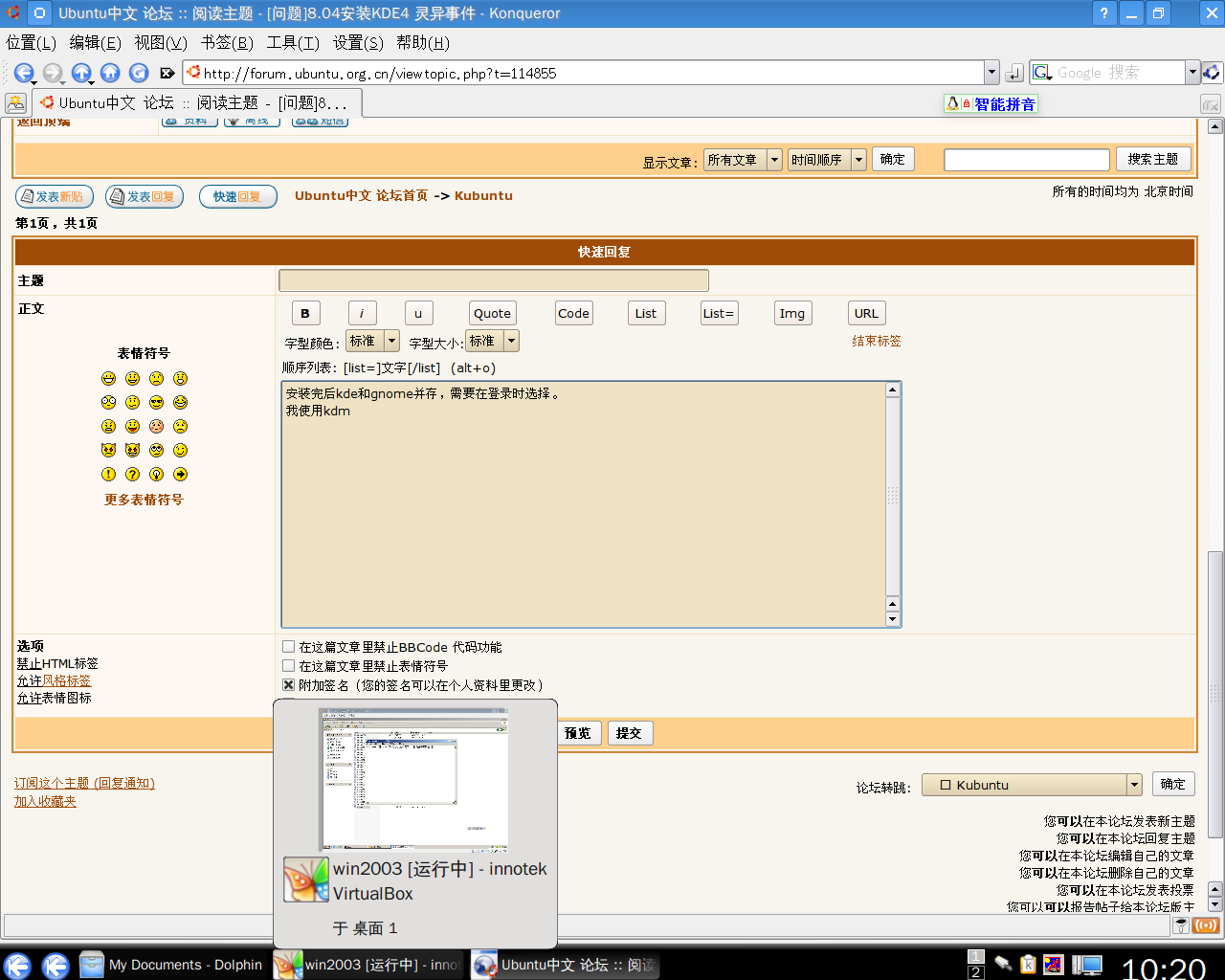Open a new tab with the tab bar icon
Image resolution: width=1225 pixels, height=980 pixels.
pos(15,103)
